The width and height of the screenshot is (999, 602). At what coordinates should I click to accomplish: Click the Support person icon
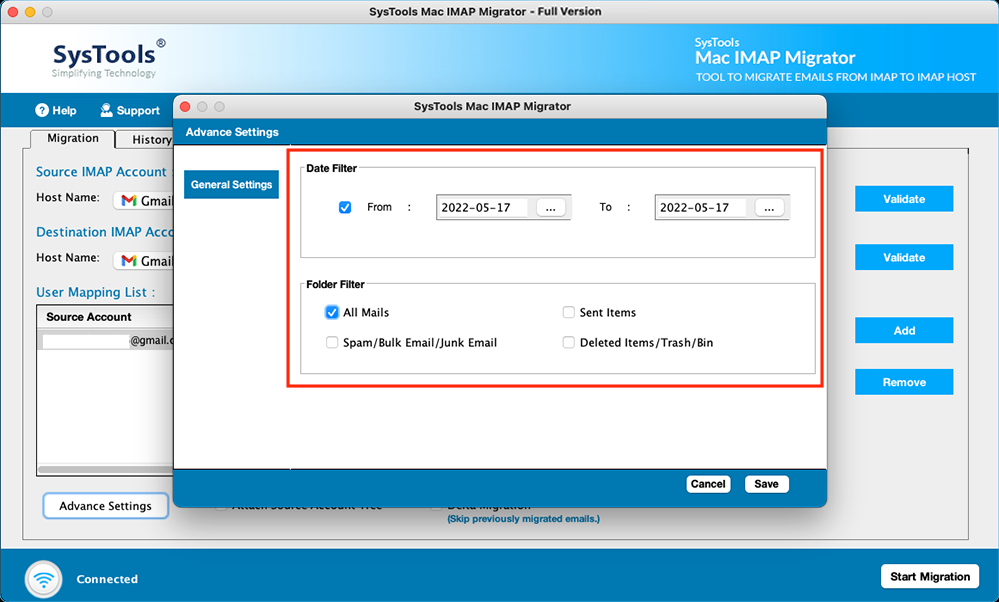coord(106,110)
